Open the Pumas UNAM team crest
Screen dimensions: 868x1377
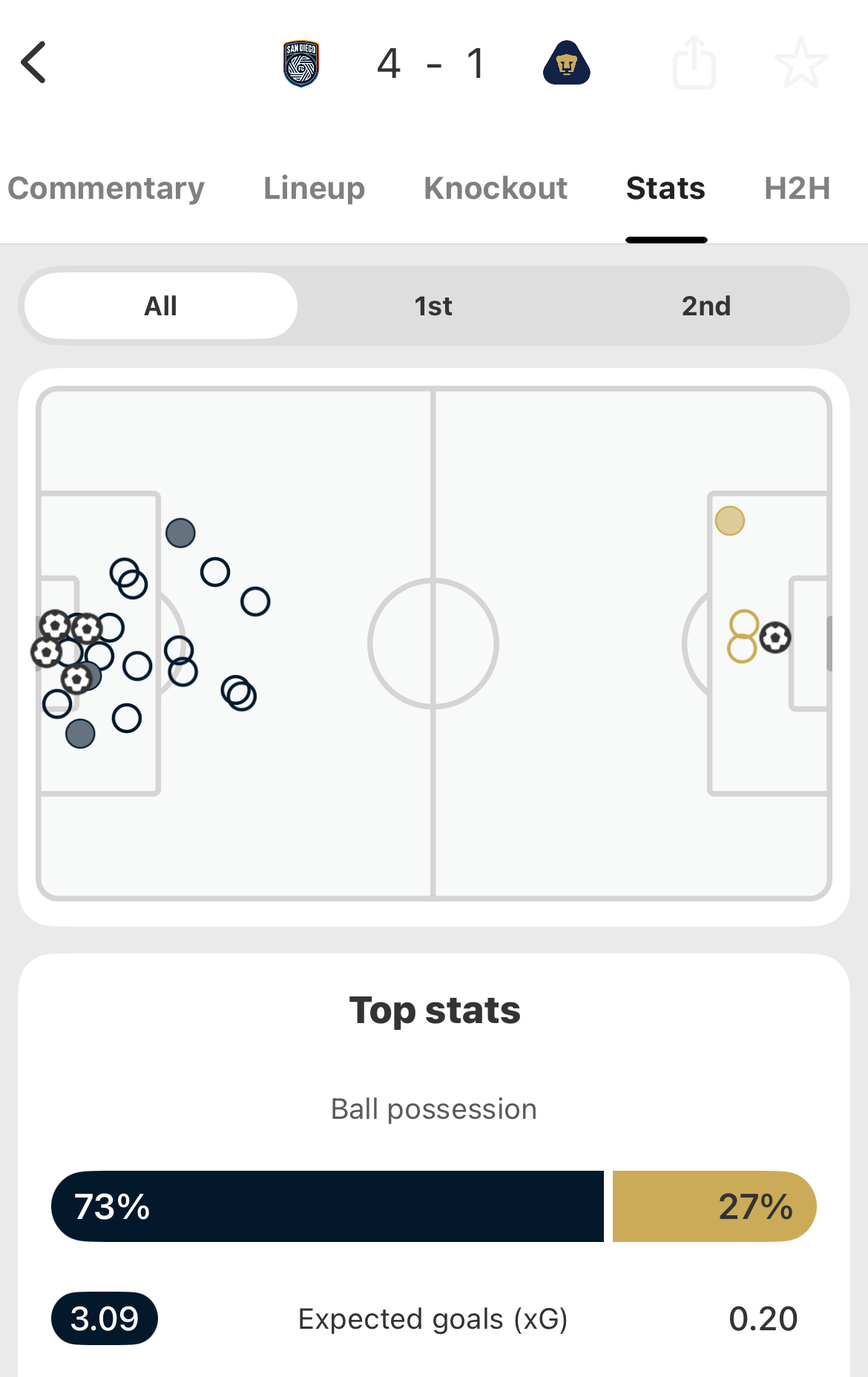click(x=567, y=63)
